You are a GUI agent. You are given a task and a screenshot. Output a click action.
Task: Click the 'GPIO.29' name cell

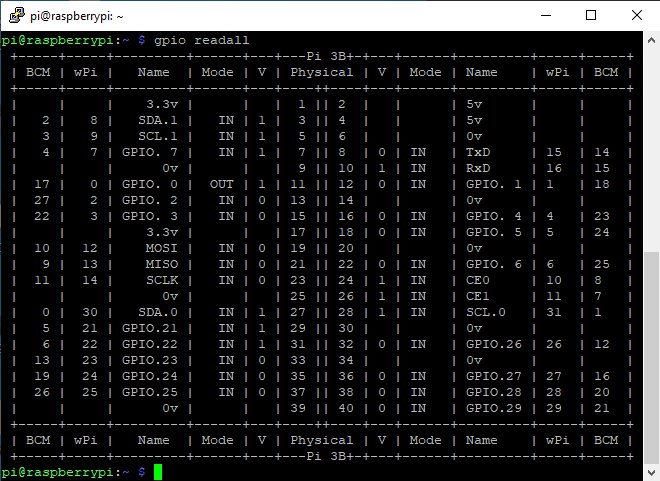(x=494, y=408)
